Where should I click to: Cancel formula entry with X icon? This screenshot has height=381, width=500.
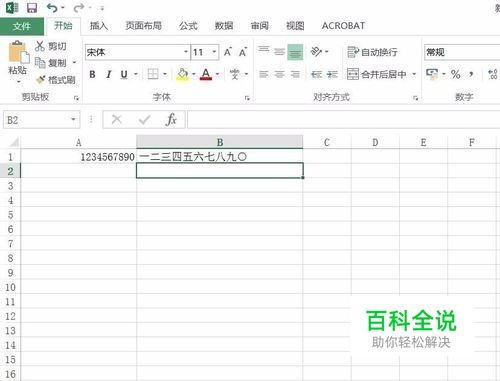117,119
